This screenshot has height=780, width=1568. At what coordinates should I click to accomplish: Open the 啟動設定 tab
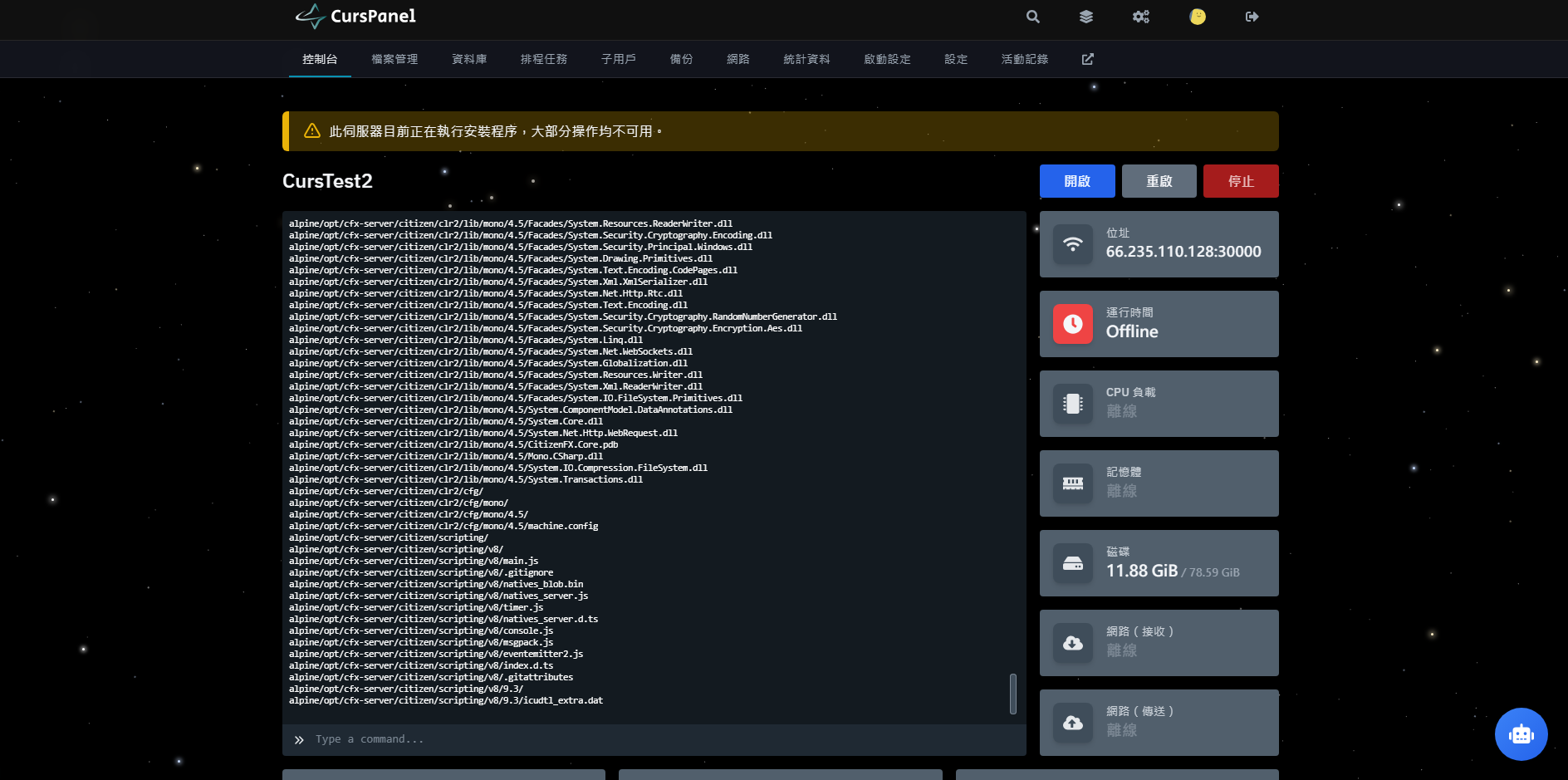(x=887, y=59)
